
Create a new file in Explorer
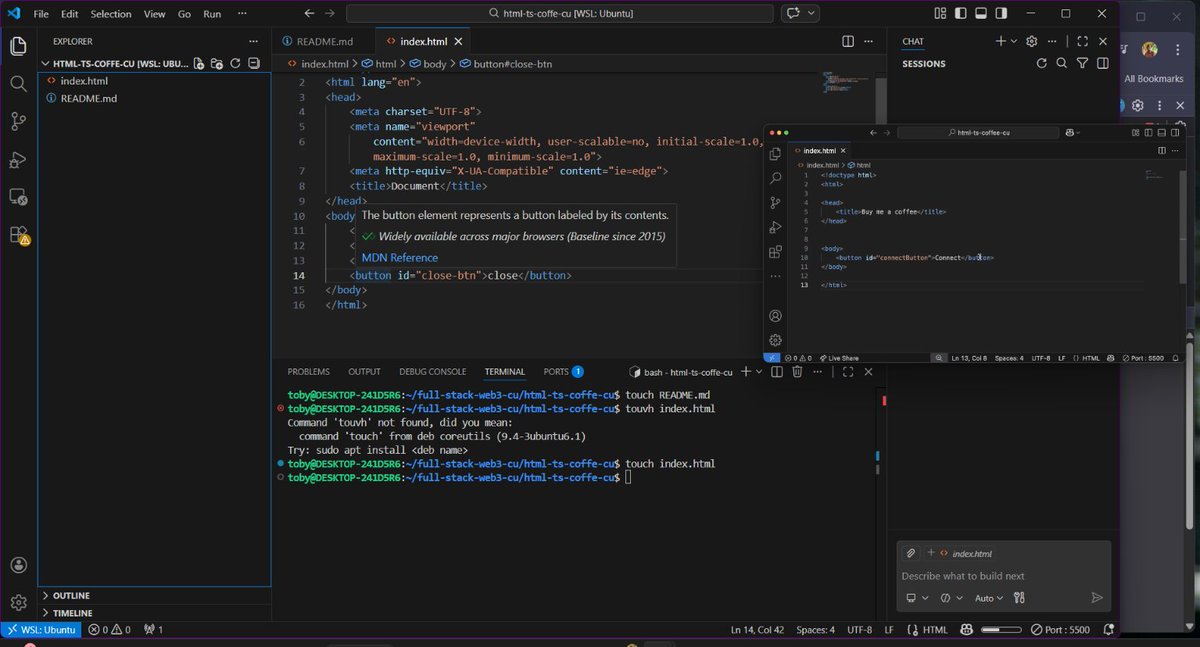[x=199, y=63]
